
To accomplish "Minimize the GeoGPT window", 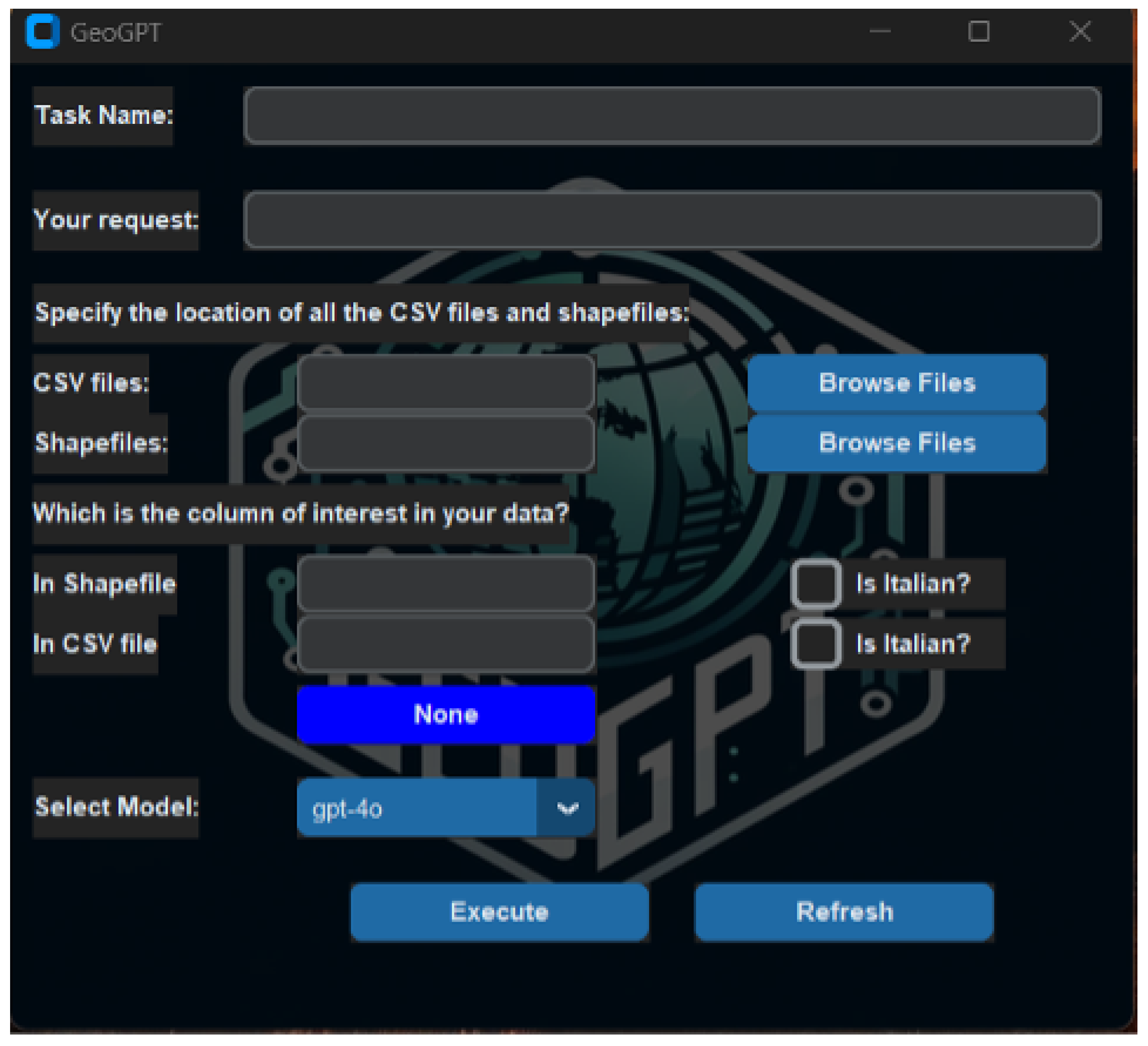I will (880, 31).
